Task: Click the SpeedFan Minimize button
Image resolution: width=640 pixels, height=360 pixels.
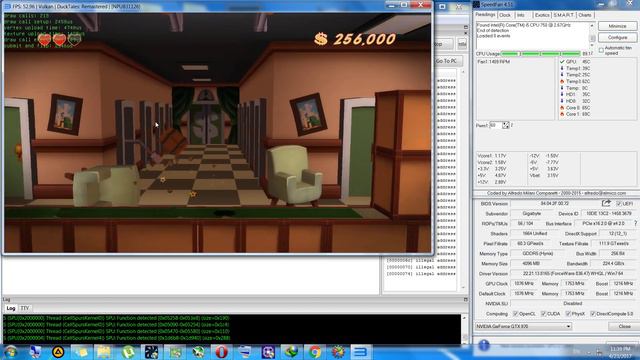Action: click(x=617, y=26)
